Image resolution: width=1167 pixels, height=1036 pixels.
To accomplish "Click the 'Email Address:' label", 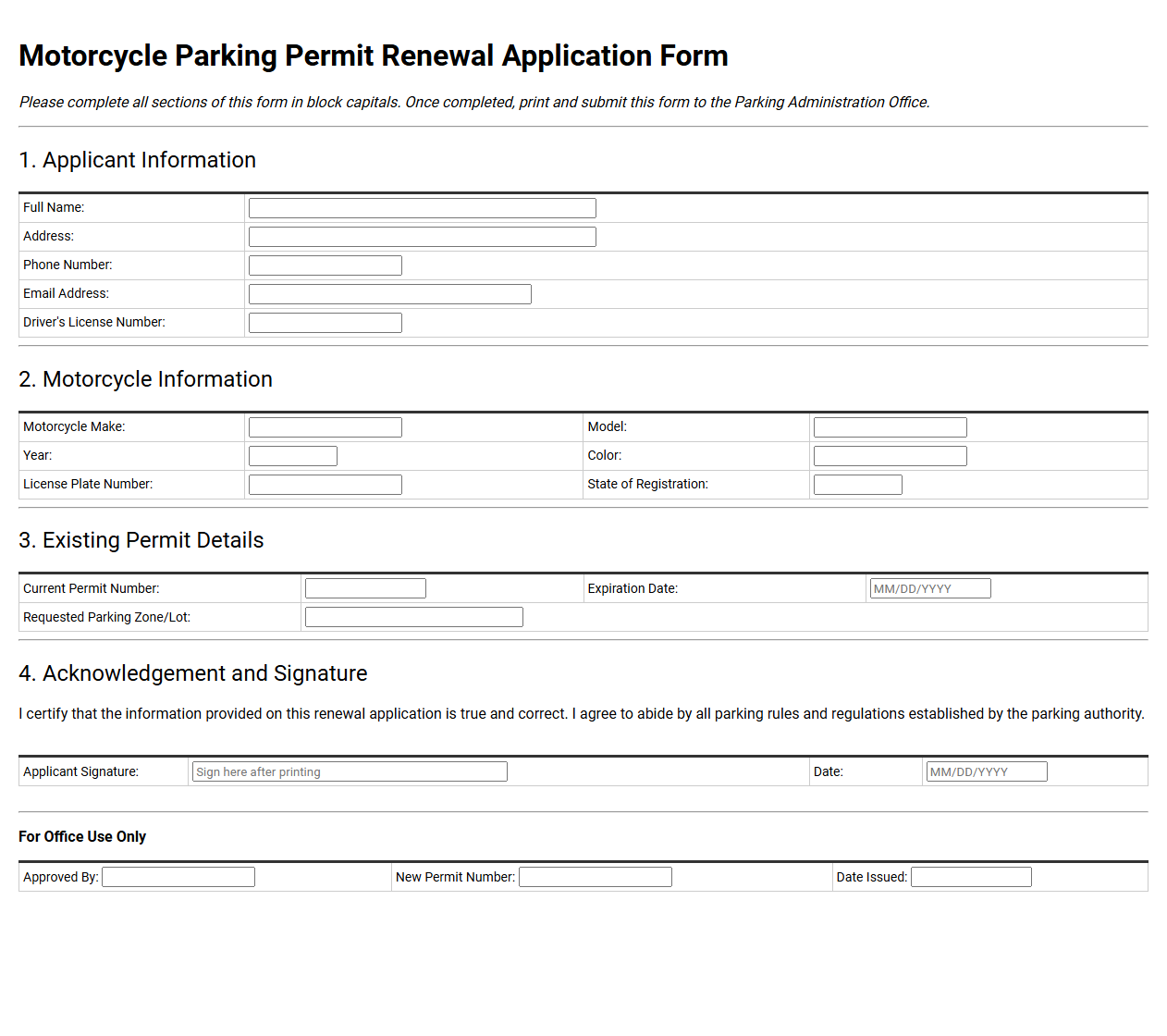I will (66, 293).
